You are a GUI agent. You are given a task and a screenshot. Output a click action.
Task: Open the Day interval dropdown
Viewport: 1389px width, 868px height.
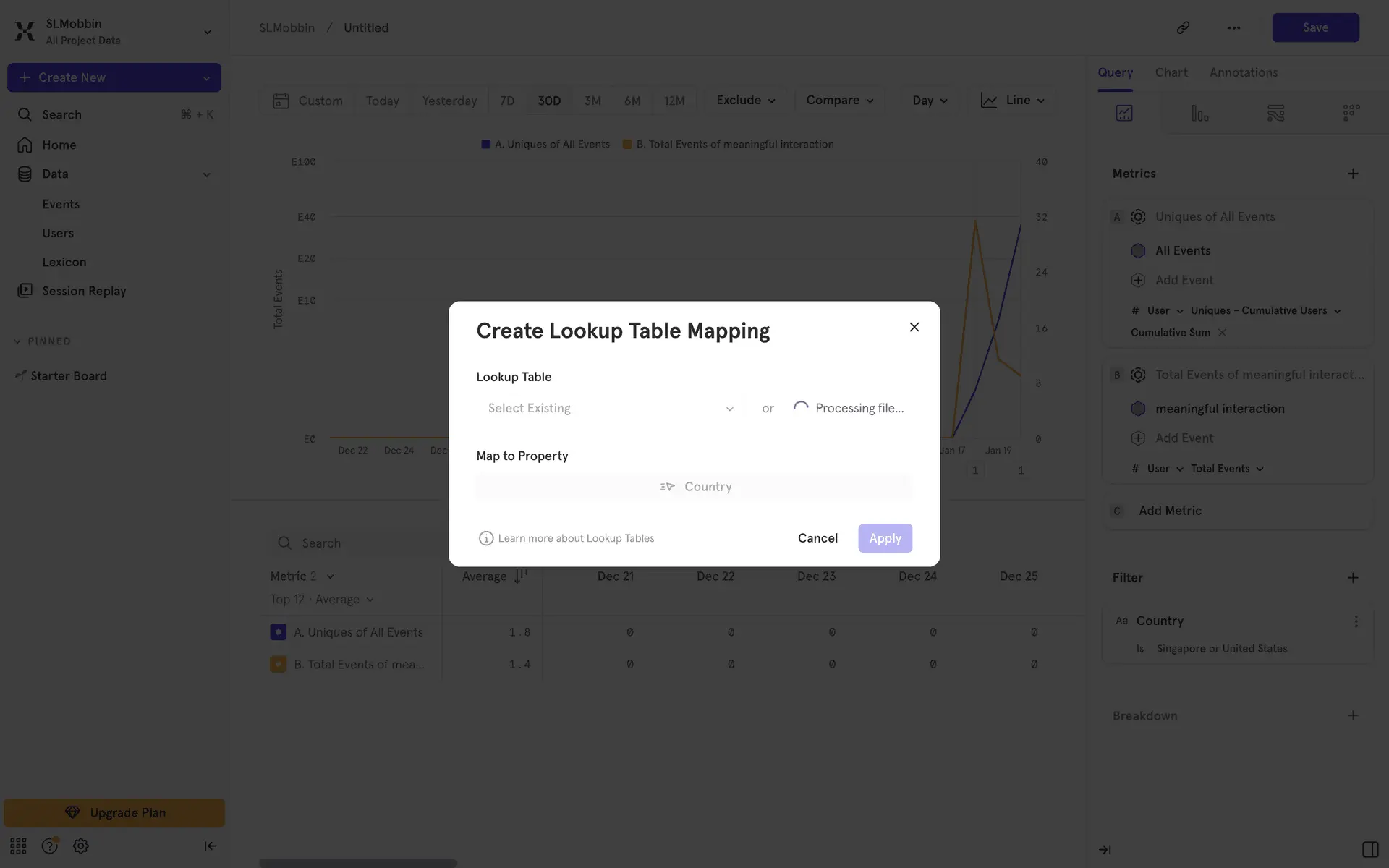[x=930, y=101]
